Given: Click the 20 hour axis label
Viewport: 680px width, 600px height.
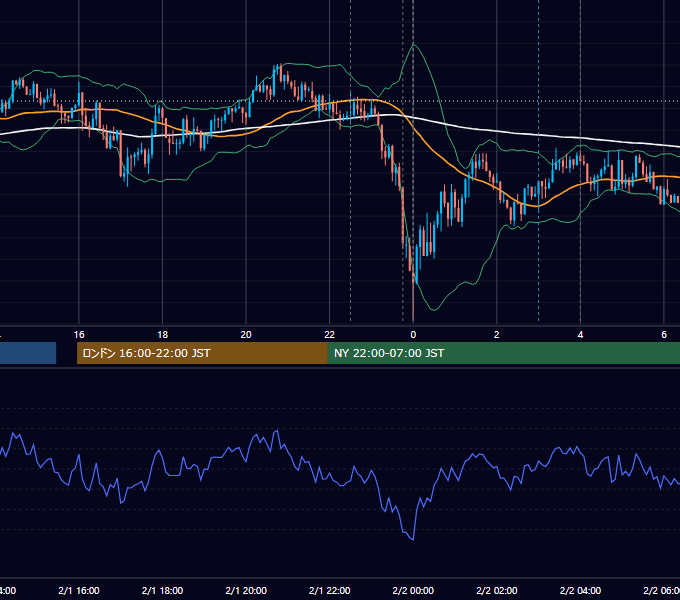Looking at the screenshot, I should coord(246,335).
